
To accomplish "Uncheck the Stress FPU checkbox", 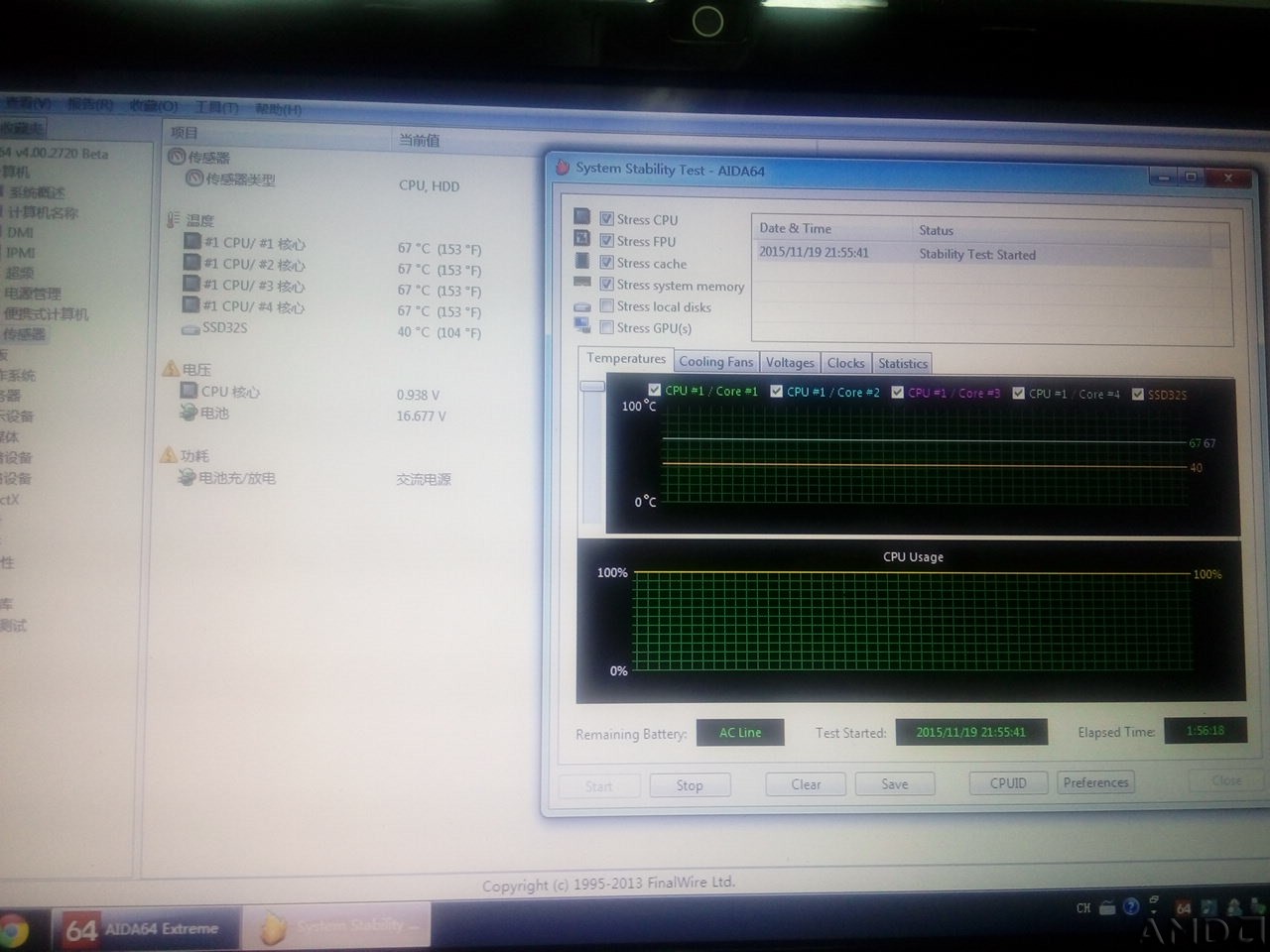I will point(606,241).
